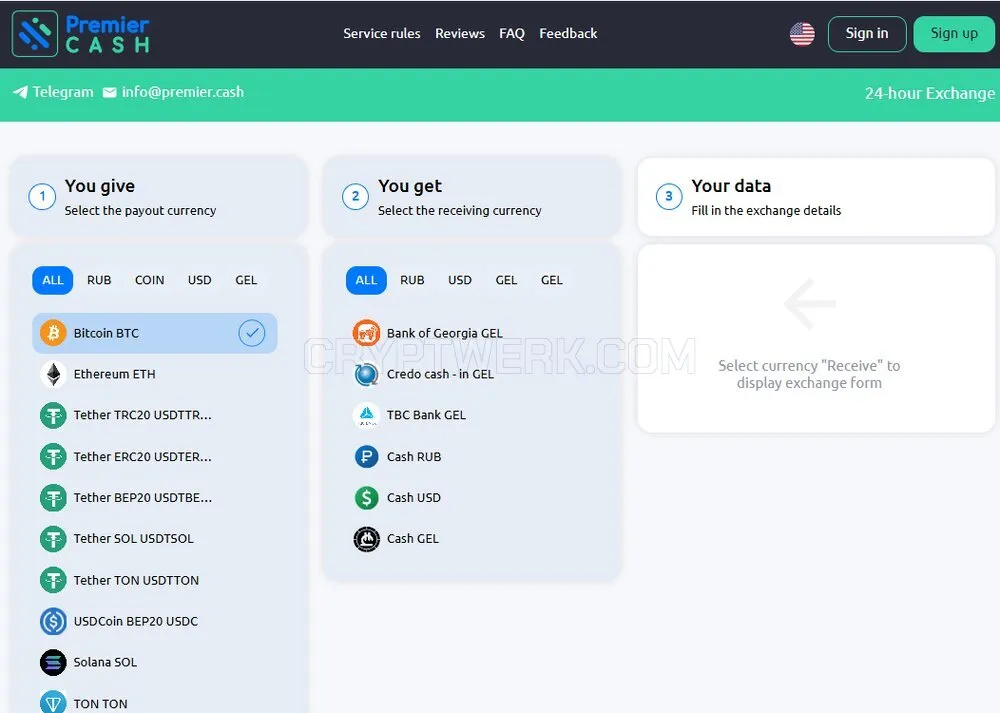Screen dimensions: 1000x713
Task: Open the US flag language selector
Action: (802, 34)
